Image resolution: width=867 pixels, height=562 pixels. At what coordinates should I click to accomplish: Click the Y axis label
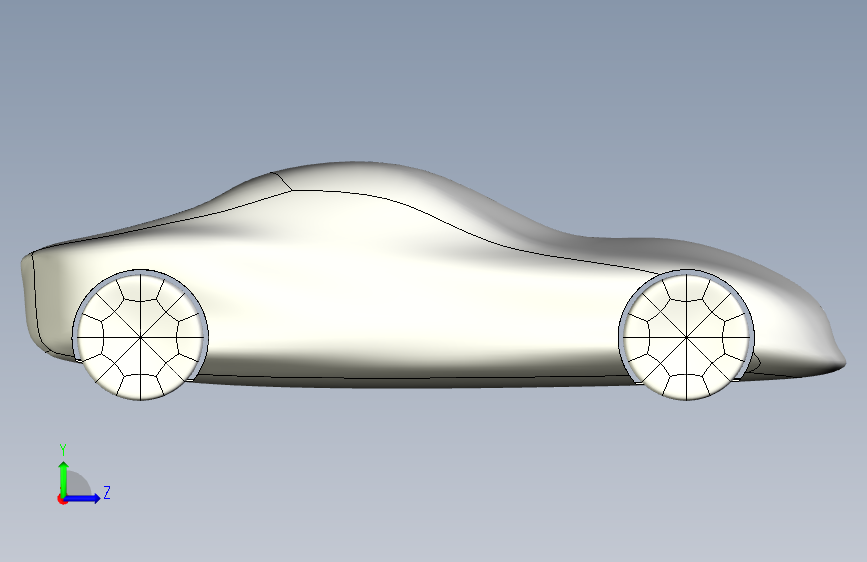(x=63, y=450)
